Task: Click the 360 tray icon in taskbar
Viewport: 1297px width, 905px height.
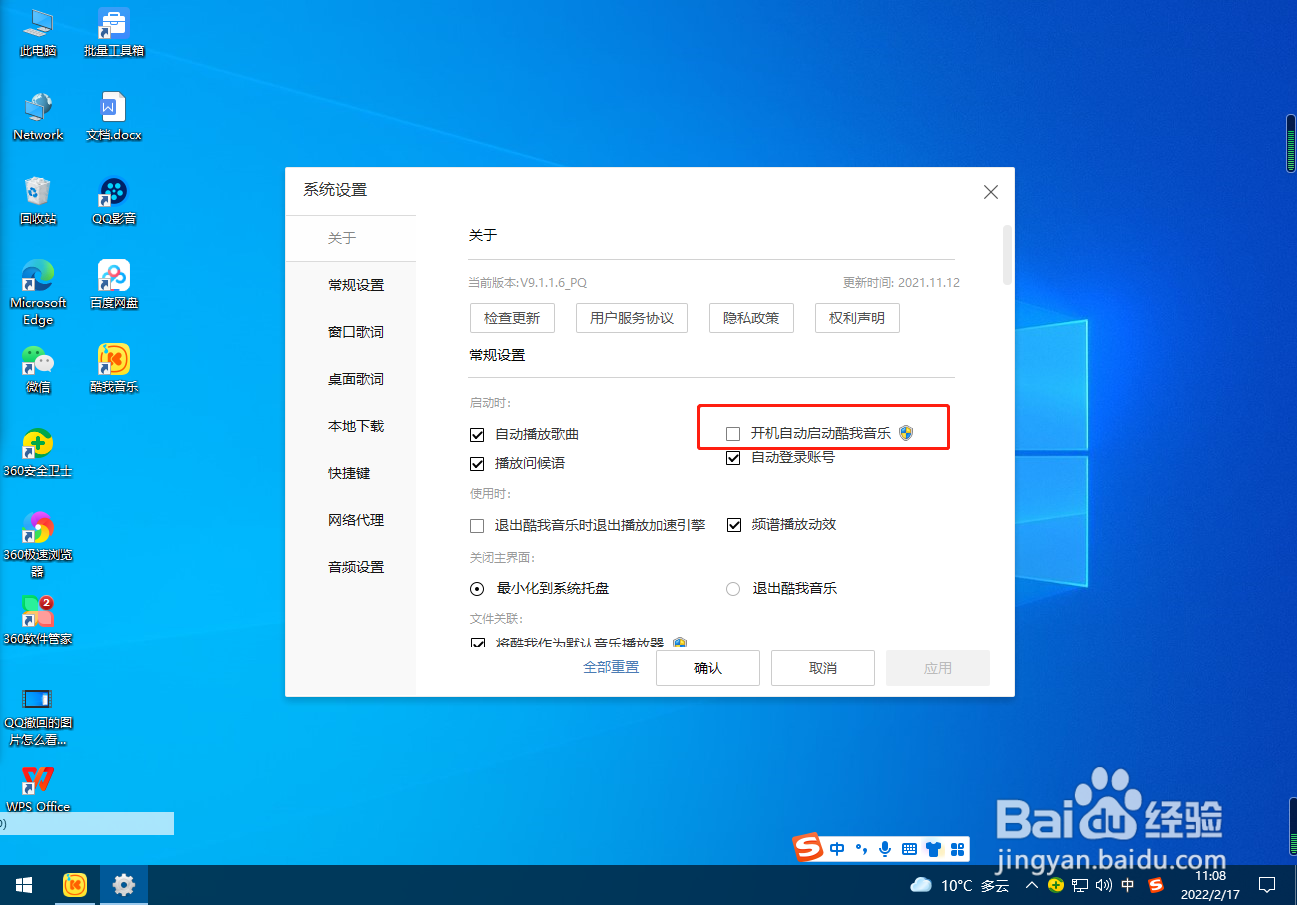Action: tap(1056, 885)
